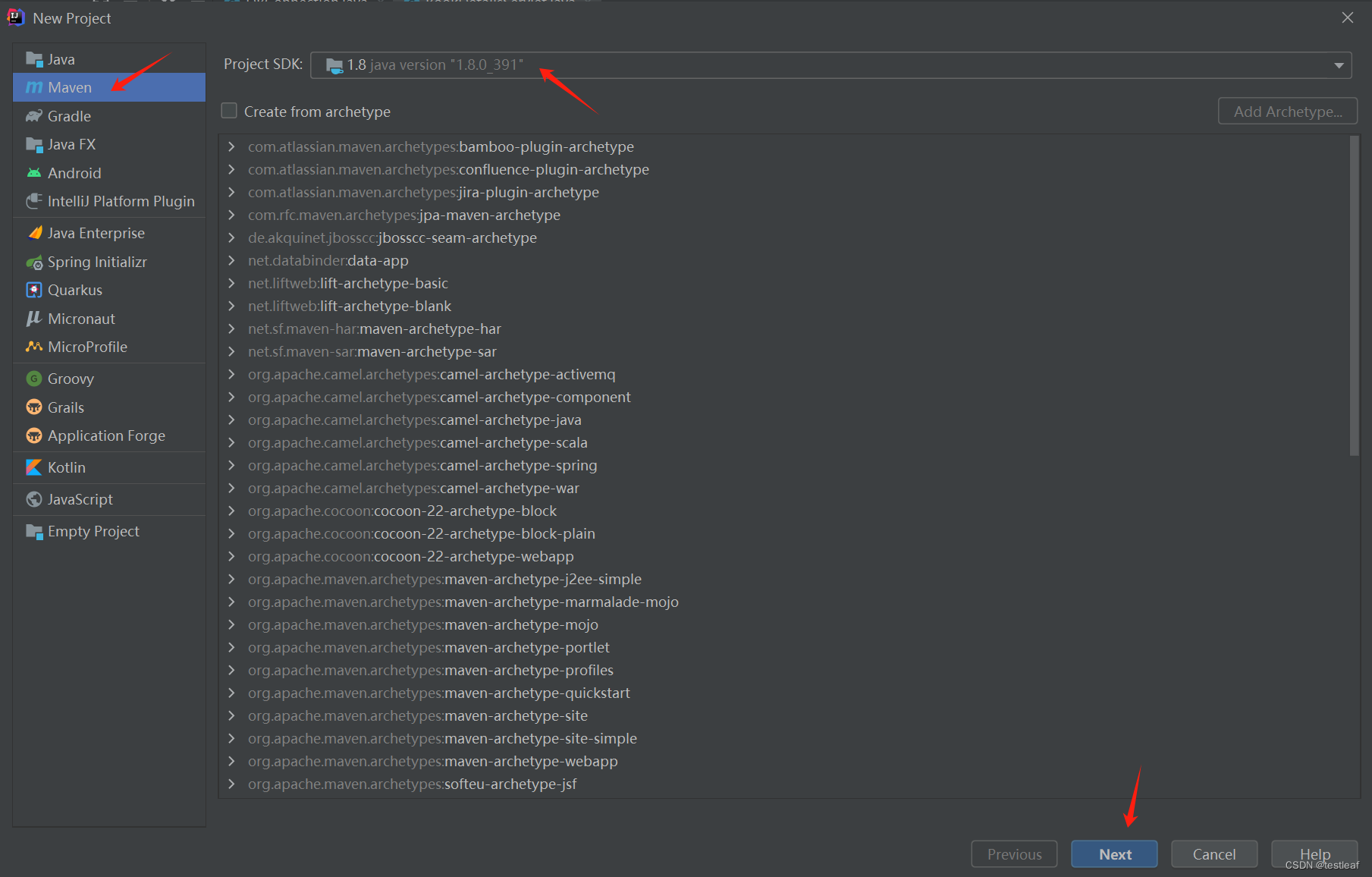
Task: Click the Help button
Action: click(1314, 854)
